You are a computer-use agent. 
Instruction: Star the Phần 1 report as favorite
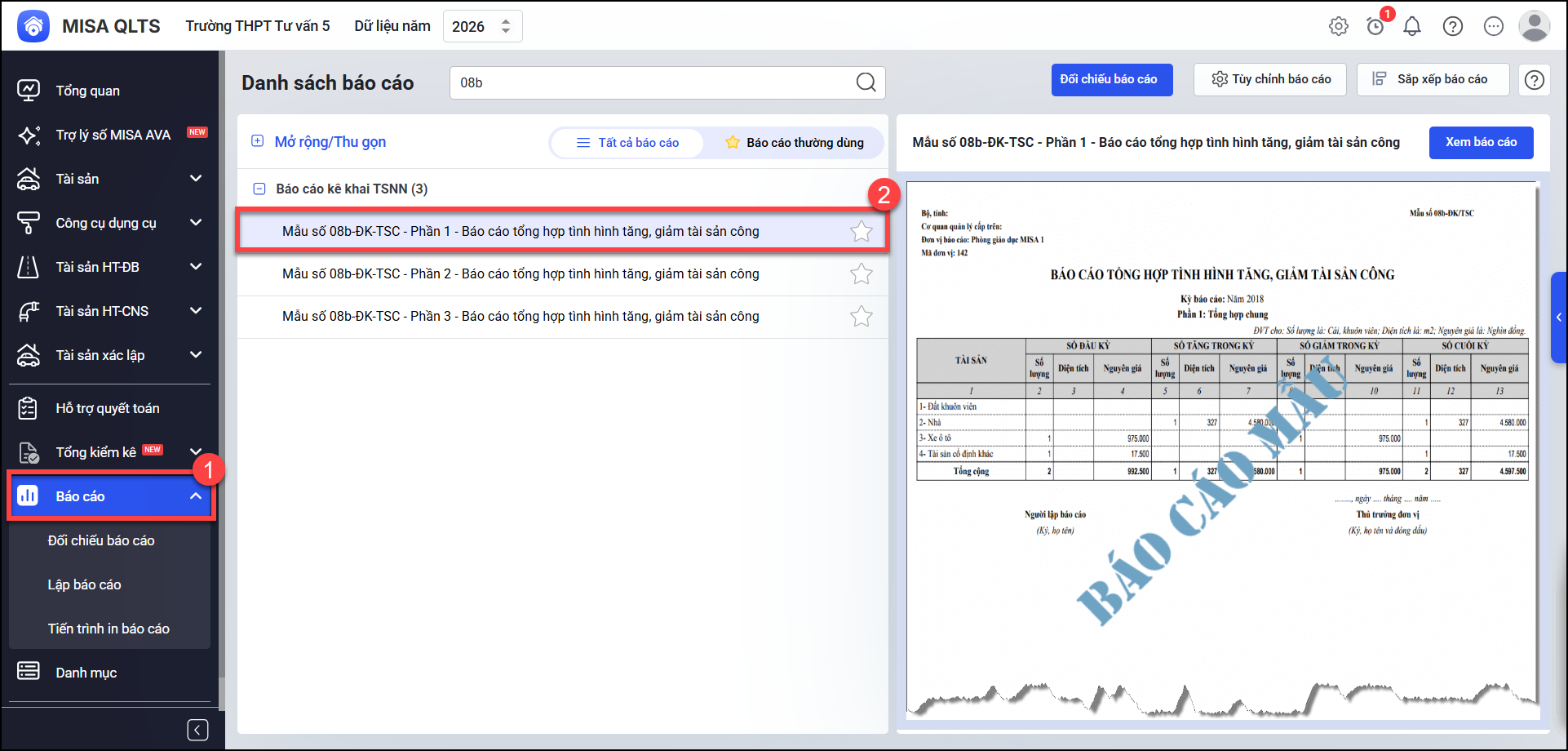click(861, 232)
